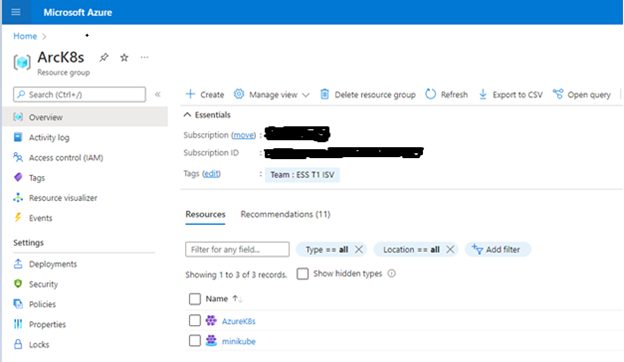Open the minikube resource link
Viewport: 624px width, 362px height.
[x=238, y=341]
